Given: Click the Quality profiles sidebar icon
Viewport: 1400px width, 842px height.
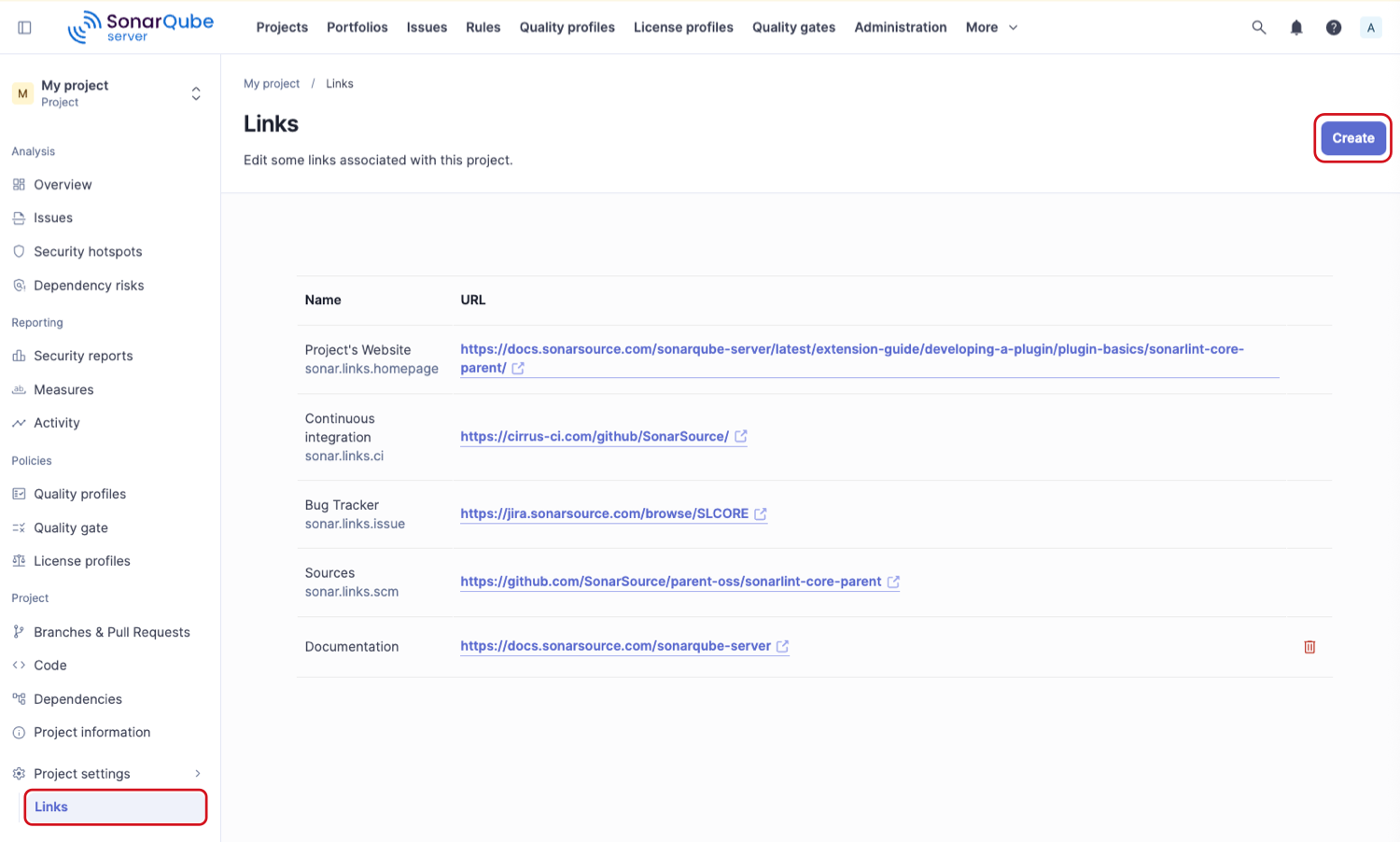Looking at the screenshot, I should (19, 494).
